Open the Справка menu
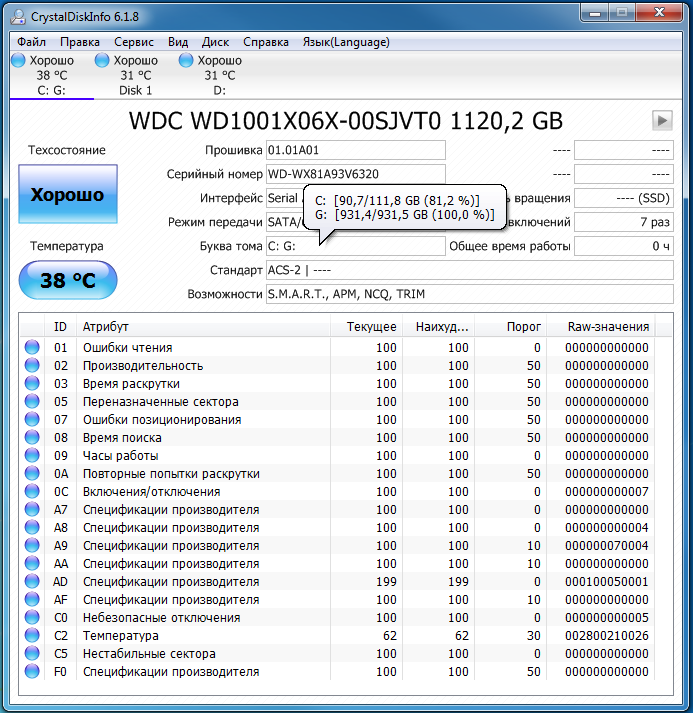Viewport: 693px width, 713px height. 266,42
